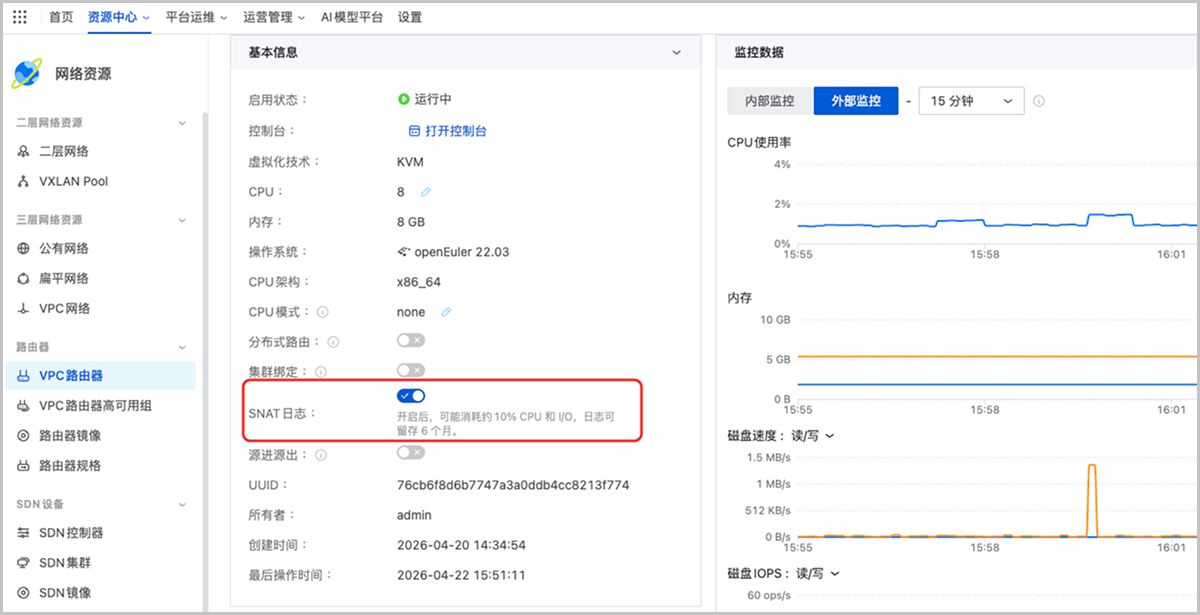Screen dimensions: 1200x615
Task: Click info icon next to 分布式路由
Action: 333,342
